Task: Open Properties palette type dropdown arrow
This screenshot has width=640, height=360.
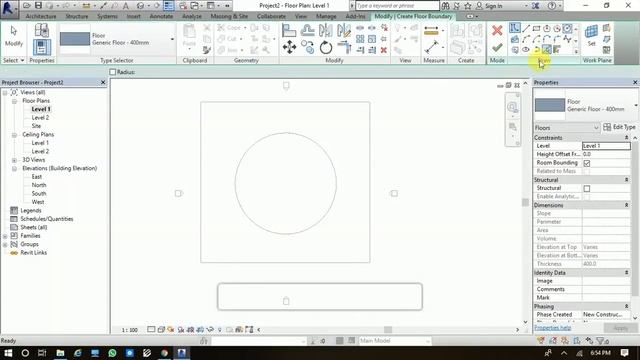Action: [x=636, y=106]
